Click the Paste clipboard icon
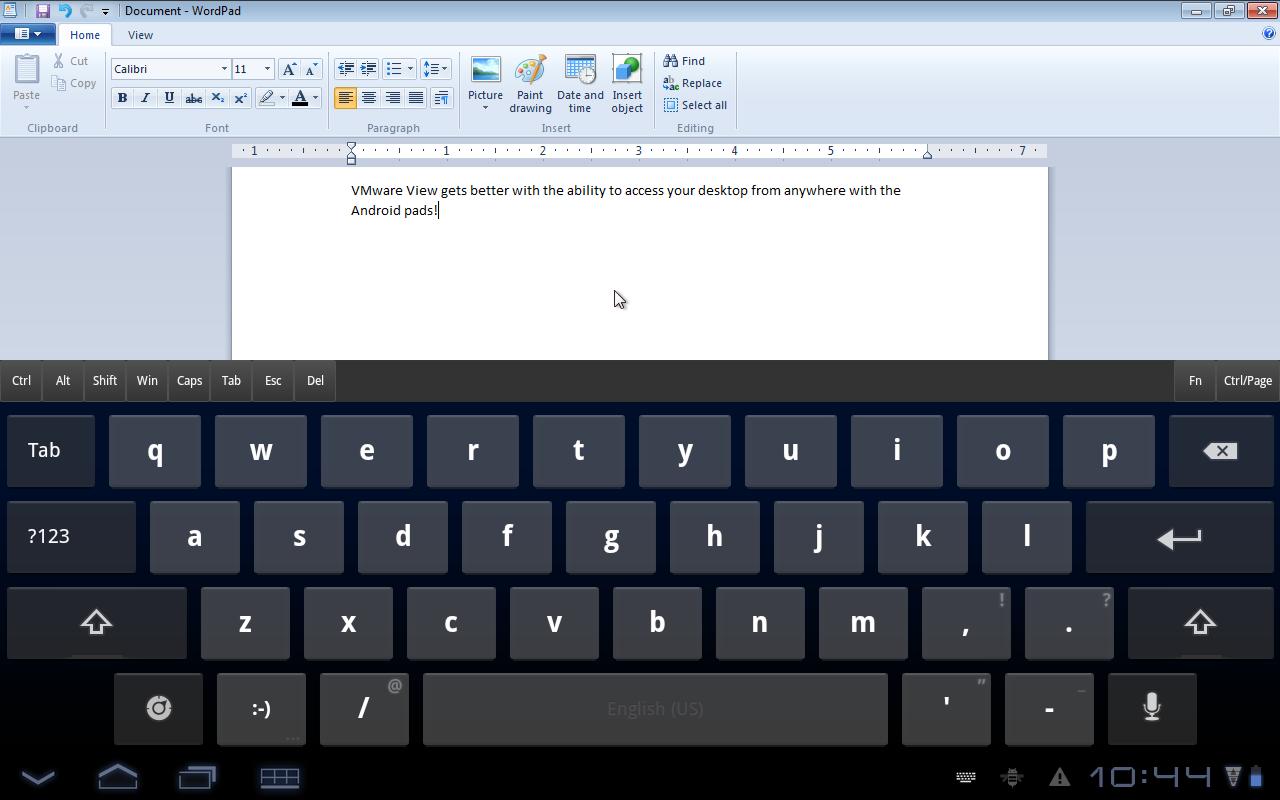This screenshot has width=1280, height=800. (x=27, y=70)
